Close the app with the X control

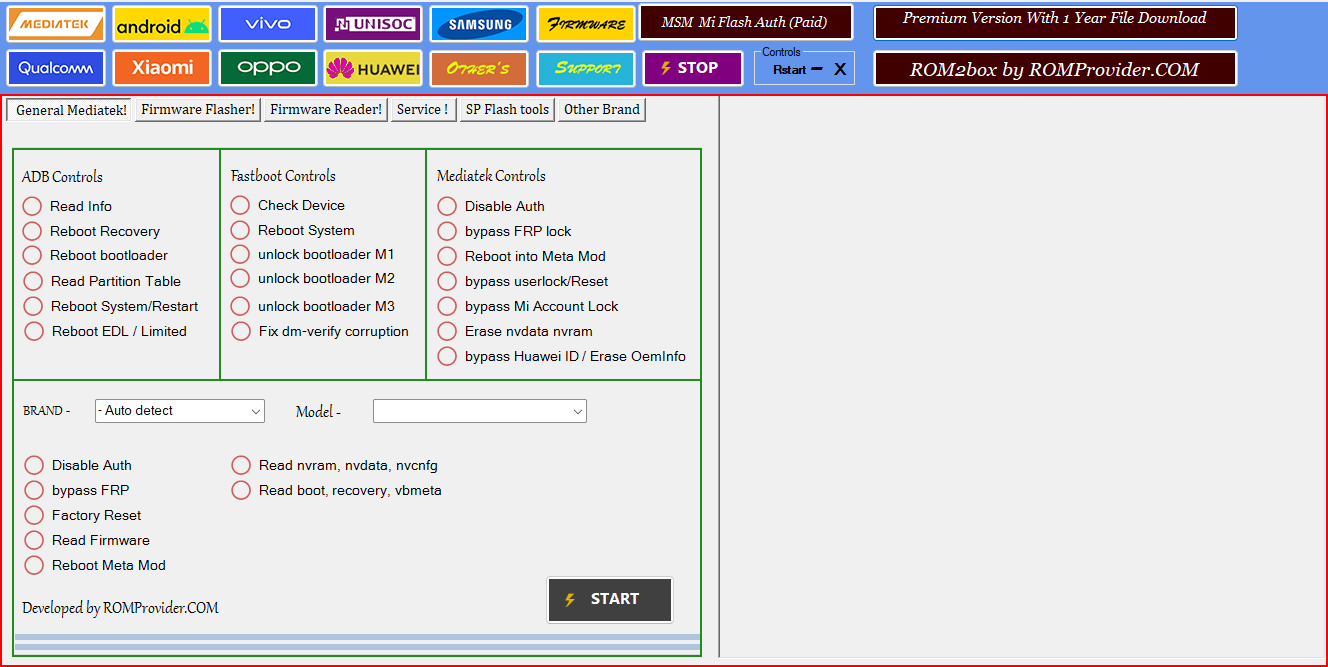point(840,69)
